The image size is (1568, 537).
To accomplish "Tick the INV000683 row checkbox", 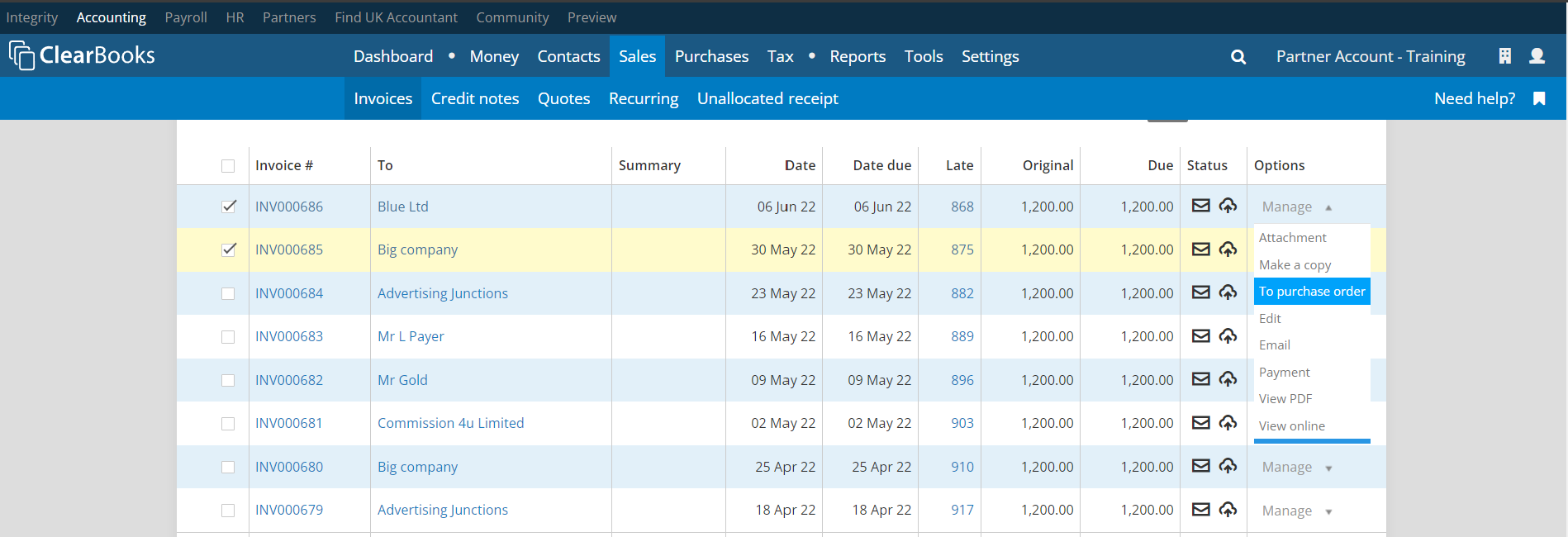I will pyautogui.click(x=228, y=337).
